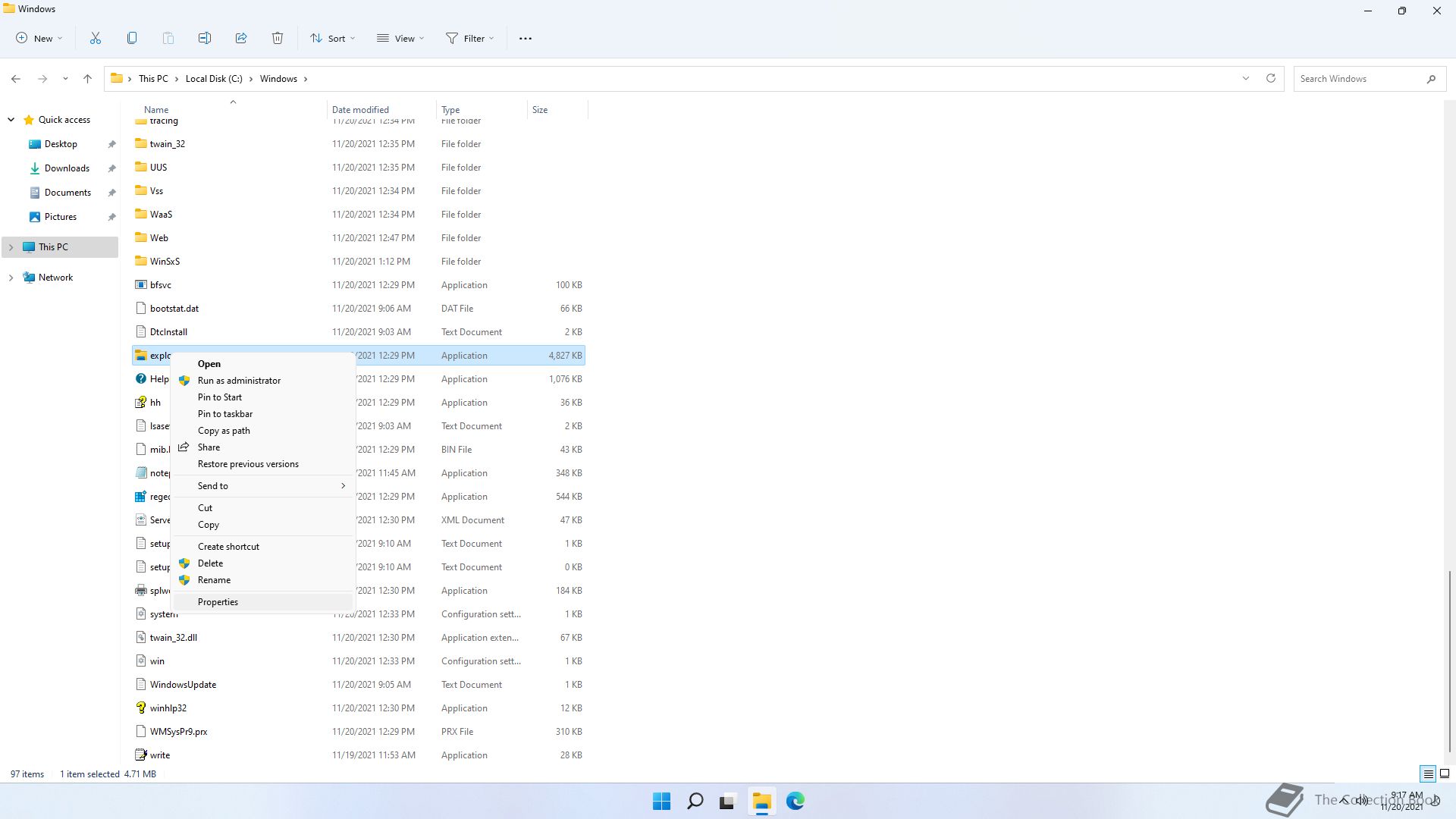Screen dimensions: 1456x819
Task: Choose Create shortcut
Action: click(263, 547)
